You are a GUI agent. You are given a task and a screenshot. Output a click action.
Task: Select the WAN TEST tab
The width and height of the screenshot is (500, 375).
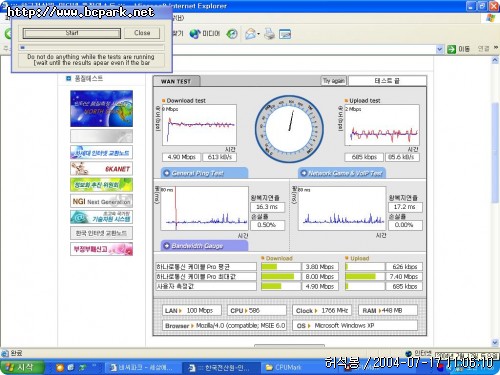[x=176, y=81]
